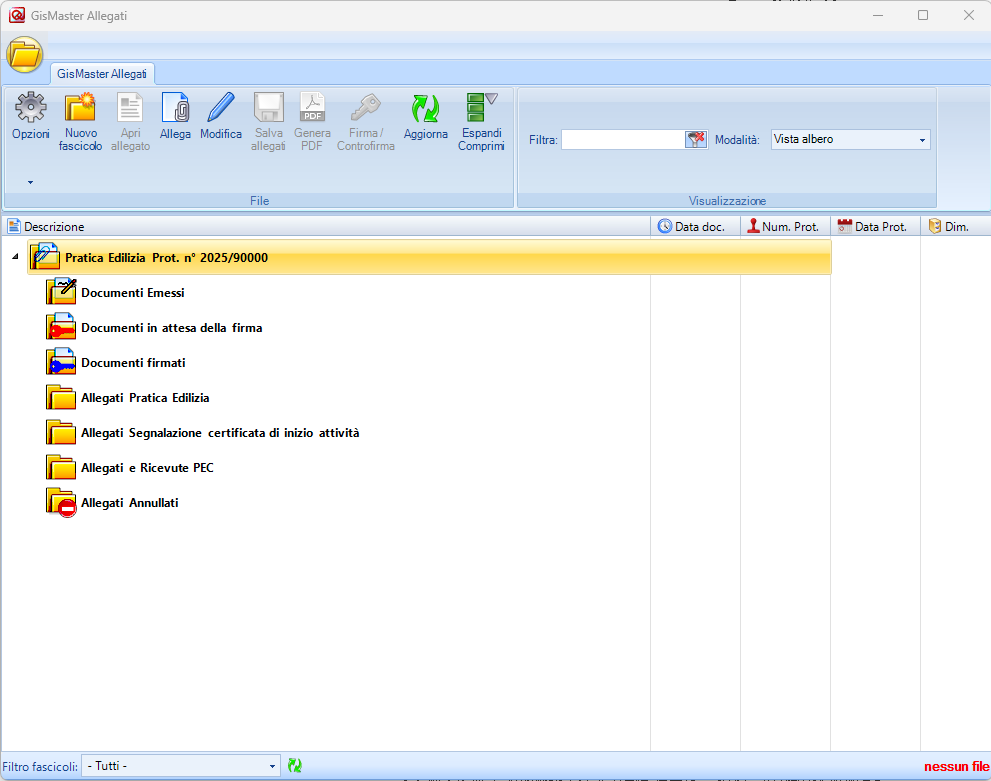The height and width of the screenshot is (781, 991).
Task: Open the Allegati Annullati folder
Action: [129, 503]
